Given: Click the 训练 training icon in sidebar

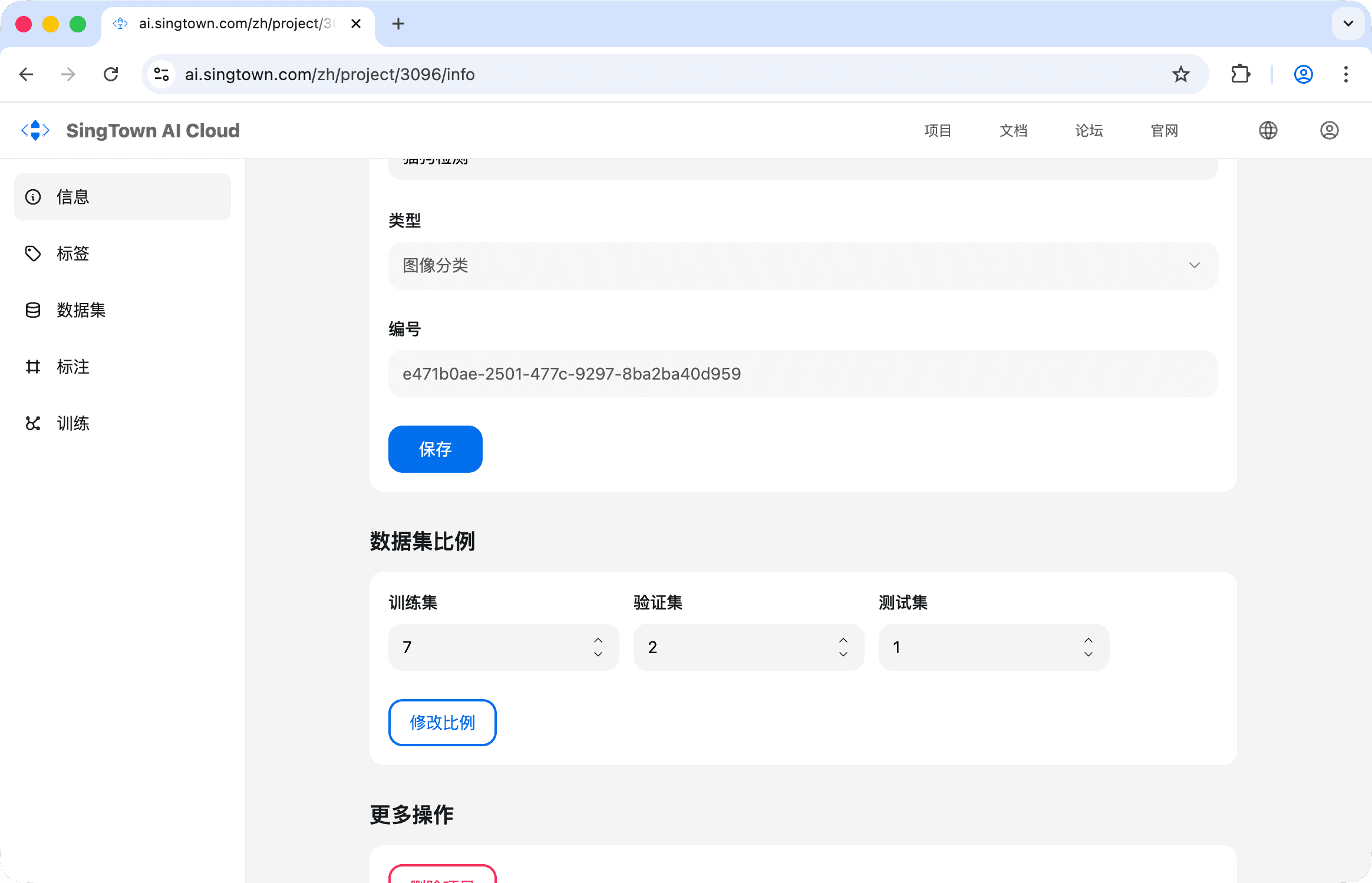Looking at the screenshot, I should pyautogui.click(x=33, y=423).
